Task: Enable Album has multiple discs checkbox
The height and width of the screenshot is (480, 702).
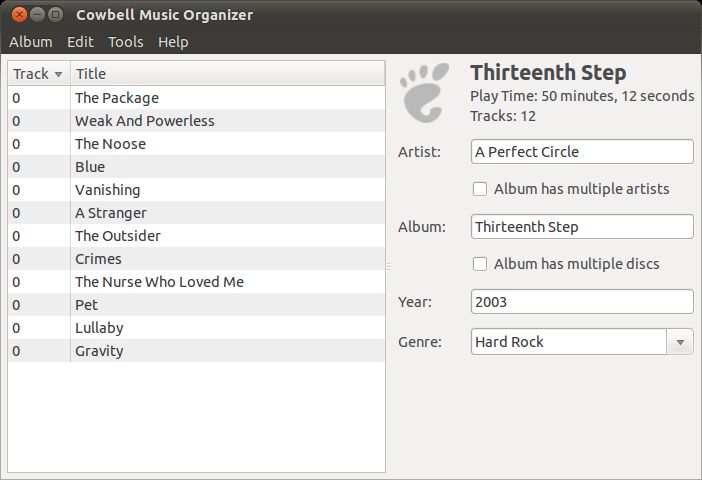Action: coord(480,264)
